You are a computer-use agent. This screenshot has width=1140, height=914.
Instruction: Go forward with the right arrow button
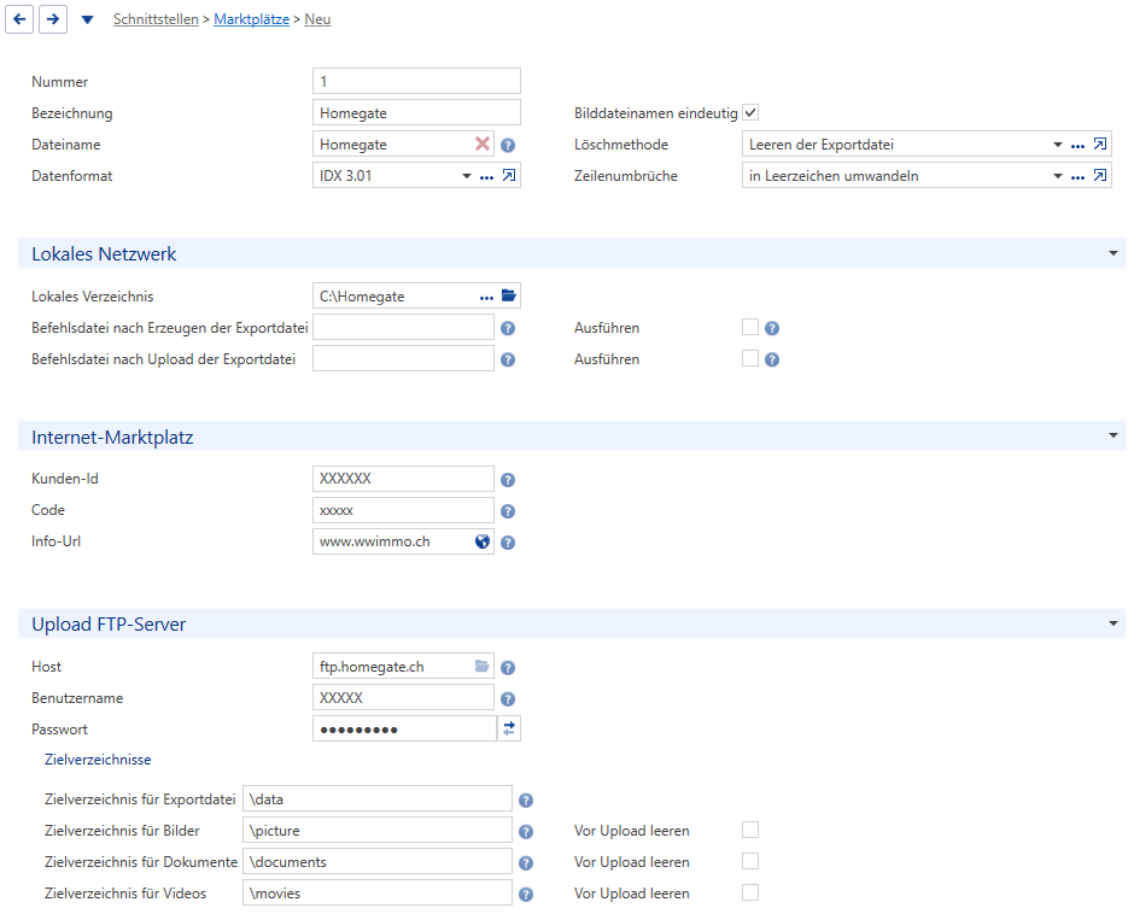53,19
